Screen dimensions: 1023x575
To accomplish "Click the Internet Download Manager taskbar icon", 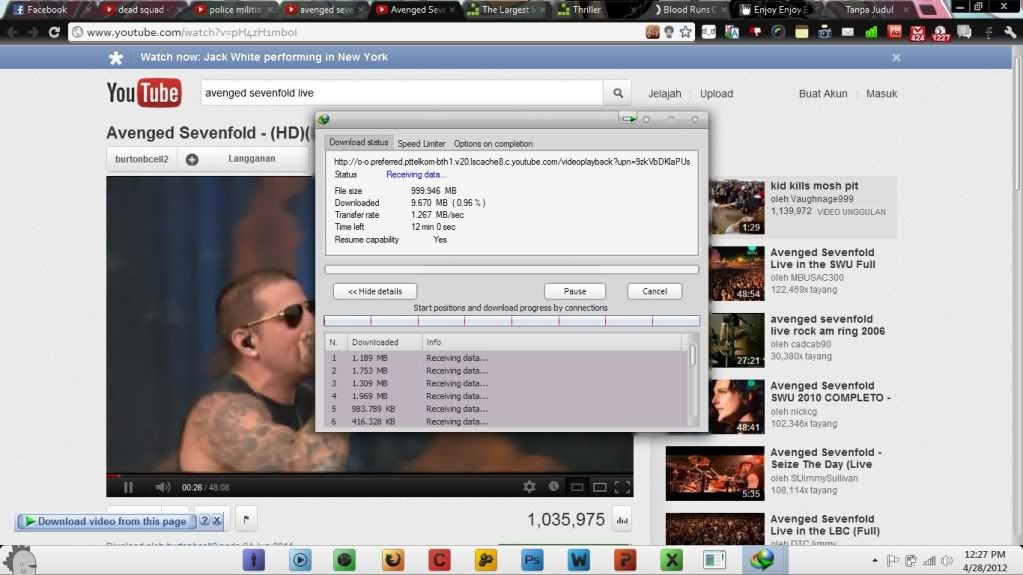I will click(761, 560).
